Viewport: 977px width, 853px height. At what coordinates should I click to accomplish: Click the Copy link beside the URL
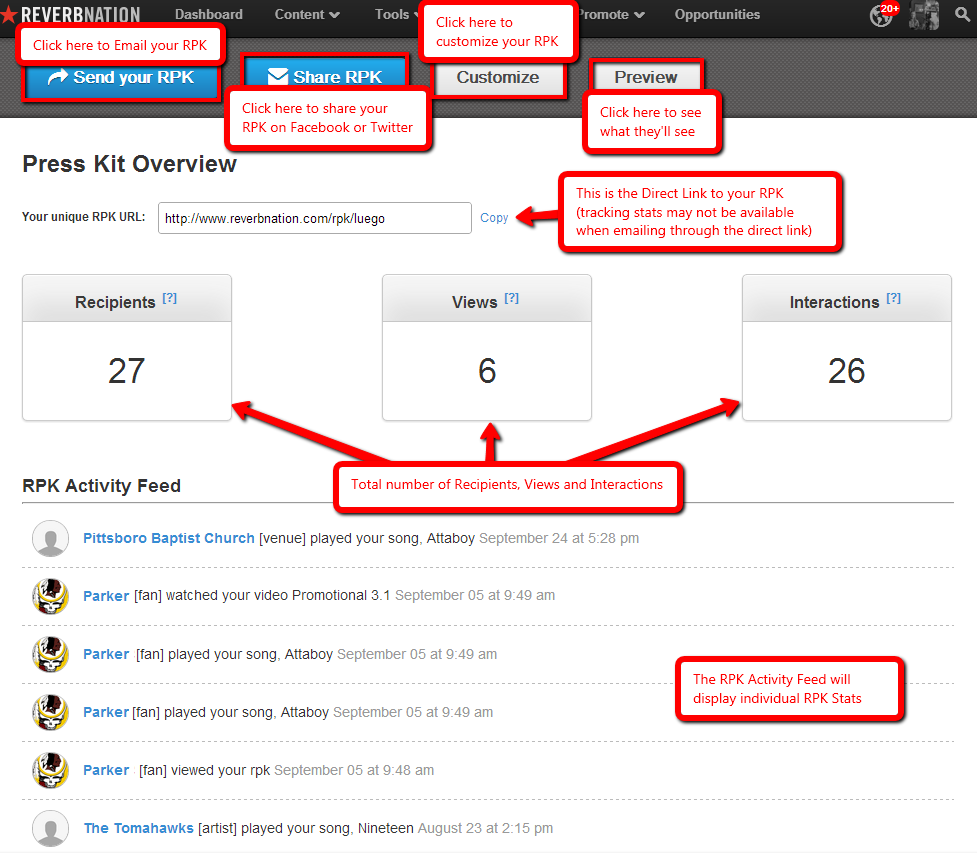(x=494, y=218)
